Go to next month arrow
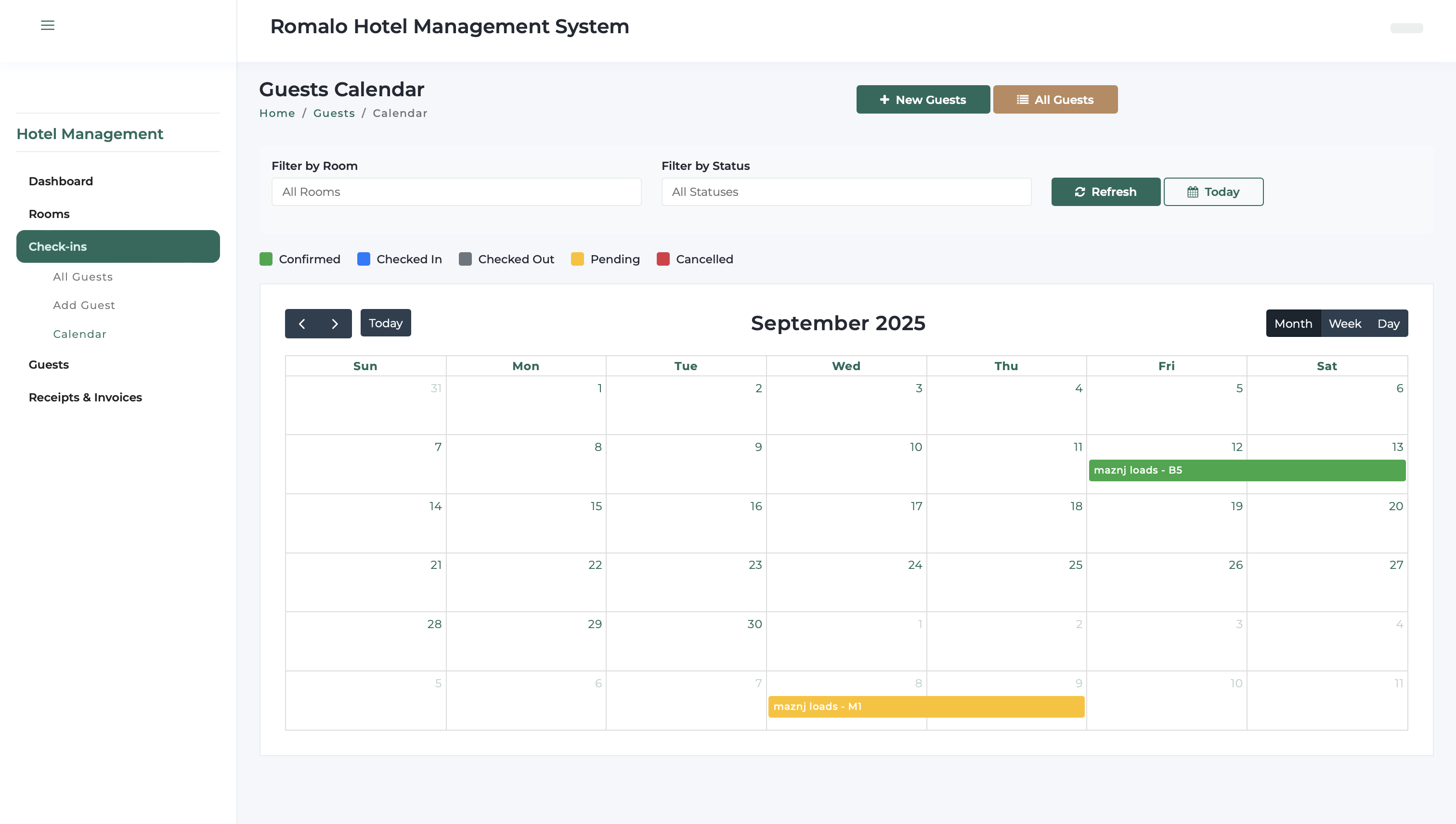Viewport: 1456px width, 824px height. (335, 324)
